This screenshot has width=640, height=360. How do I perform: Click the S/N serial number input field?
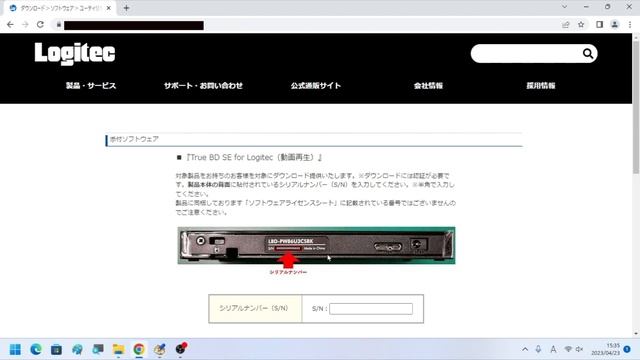371,309
